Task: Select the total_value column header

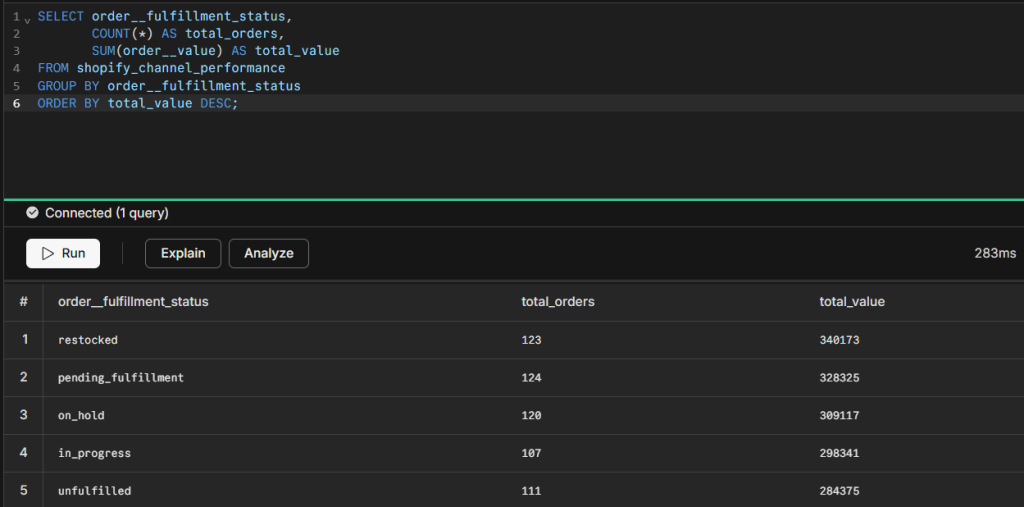Action: click(x=852, y=302)
